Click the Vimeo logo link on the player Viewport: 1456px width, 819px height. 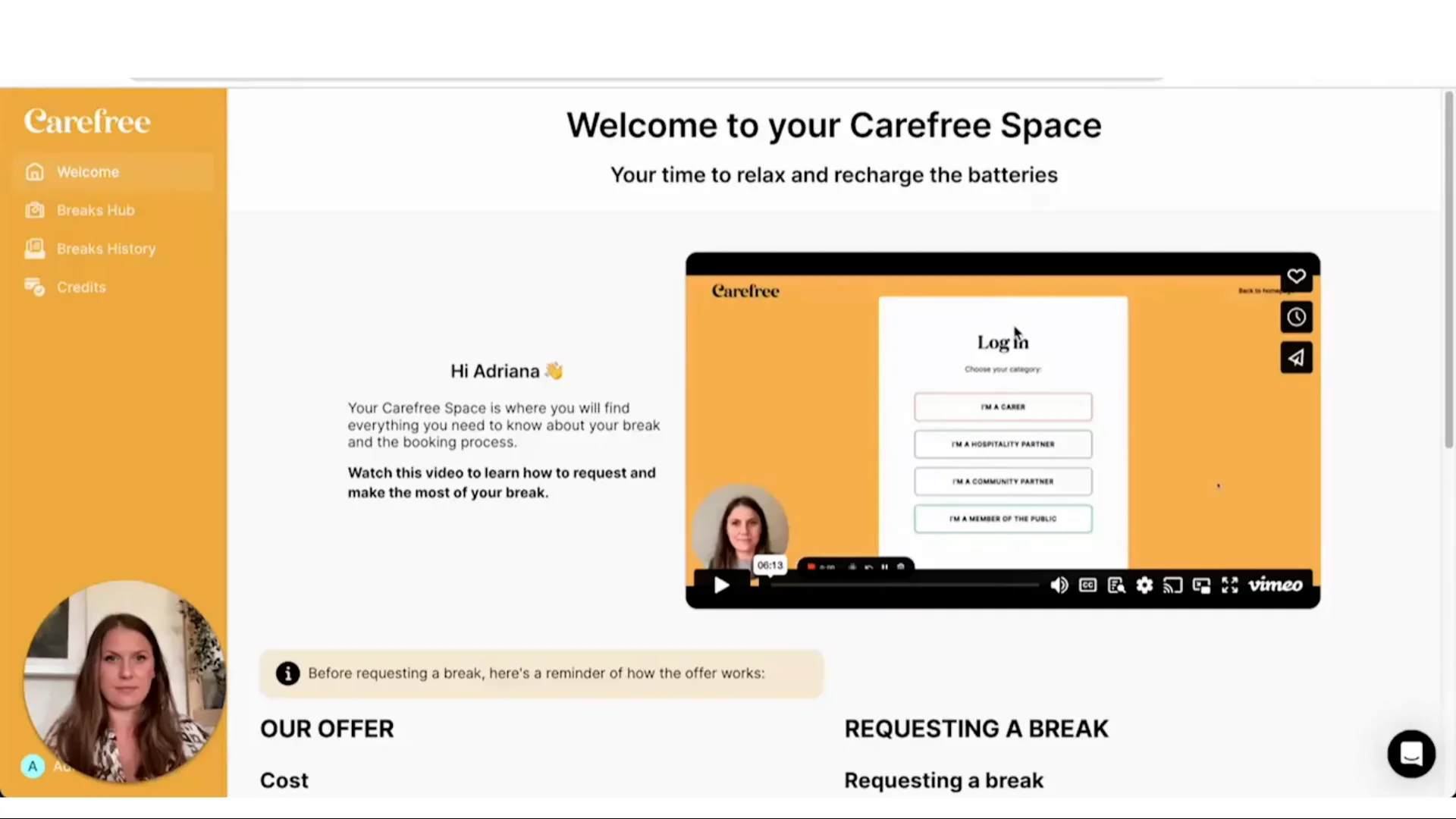tap(1275, 585)
